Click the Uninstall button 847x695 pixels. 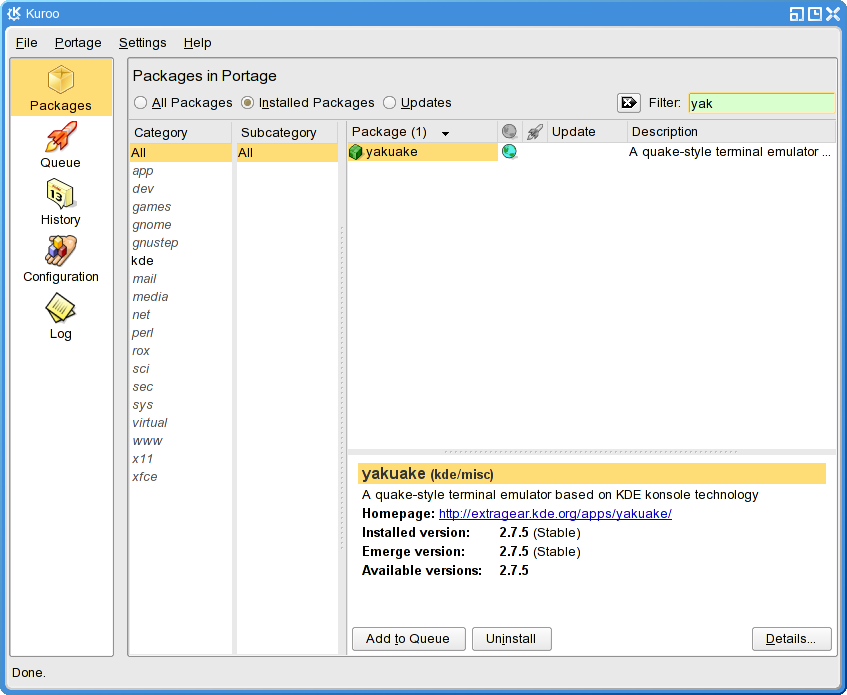[512, 639]
